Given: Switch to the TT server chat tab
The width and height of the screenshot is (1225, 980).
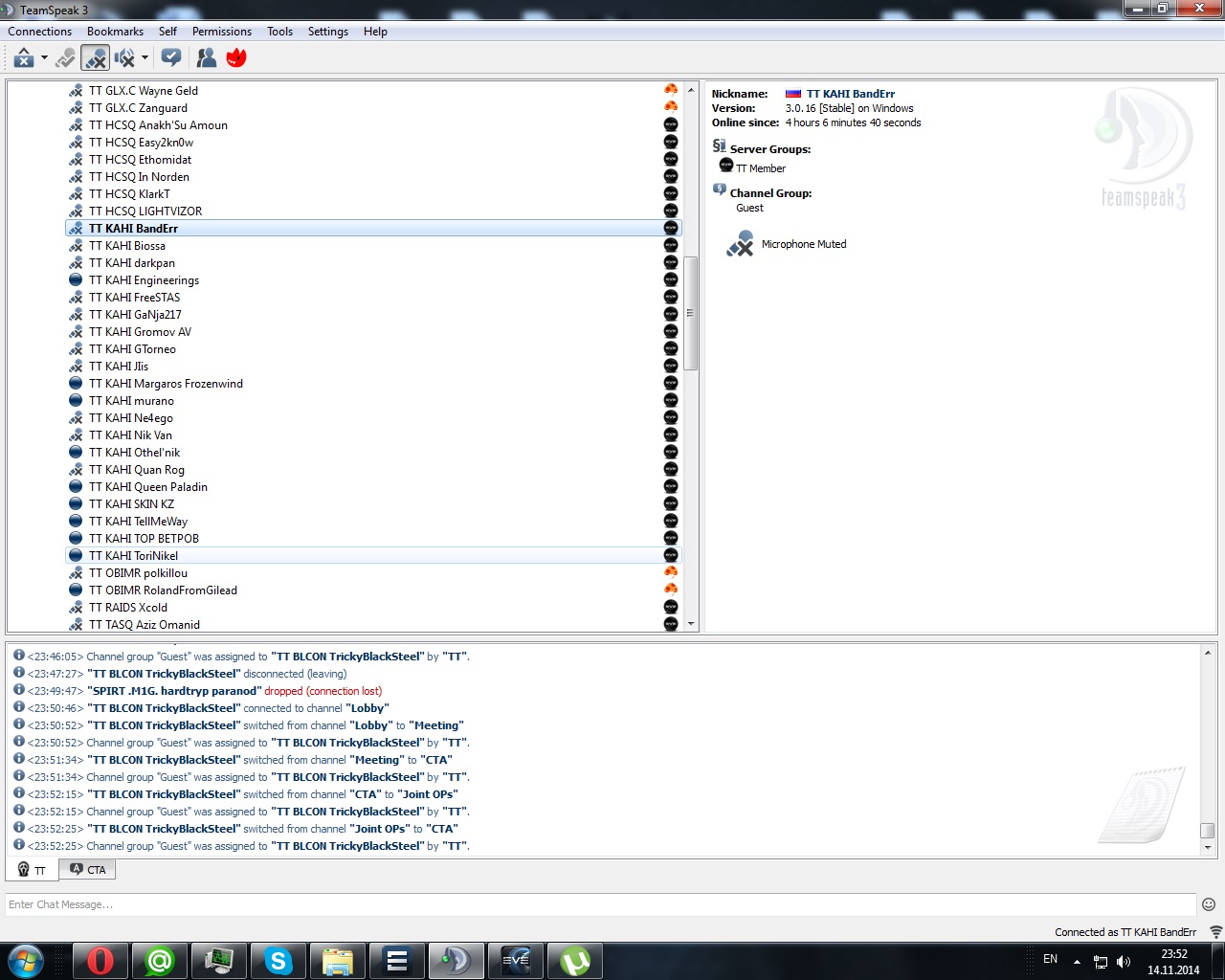Looking at the screenshot, I should pos(33,870).
